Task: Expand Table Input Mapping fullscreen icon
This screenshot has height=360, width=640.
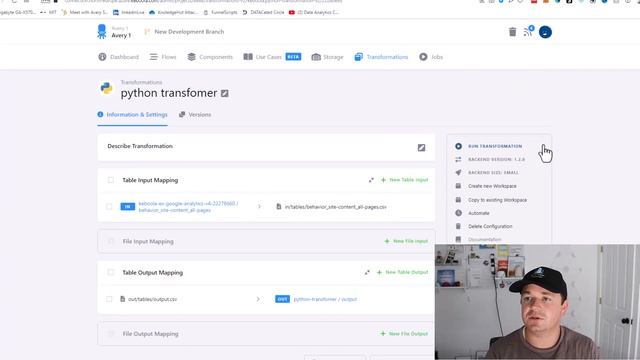Action: [371, 180]
